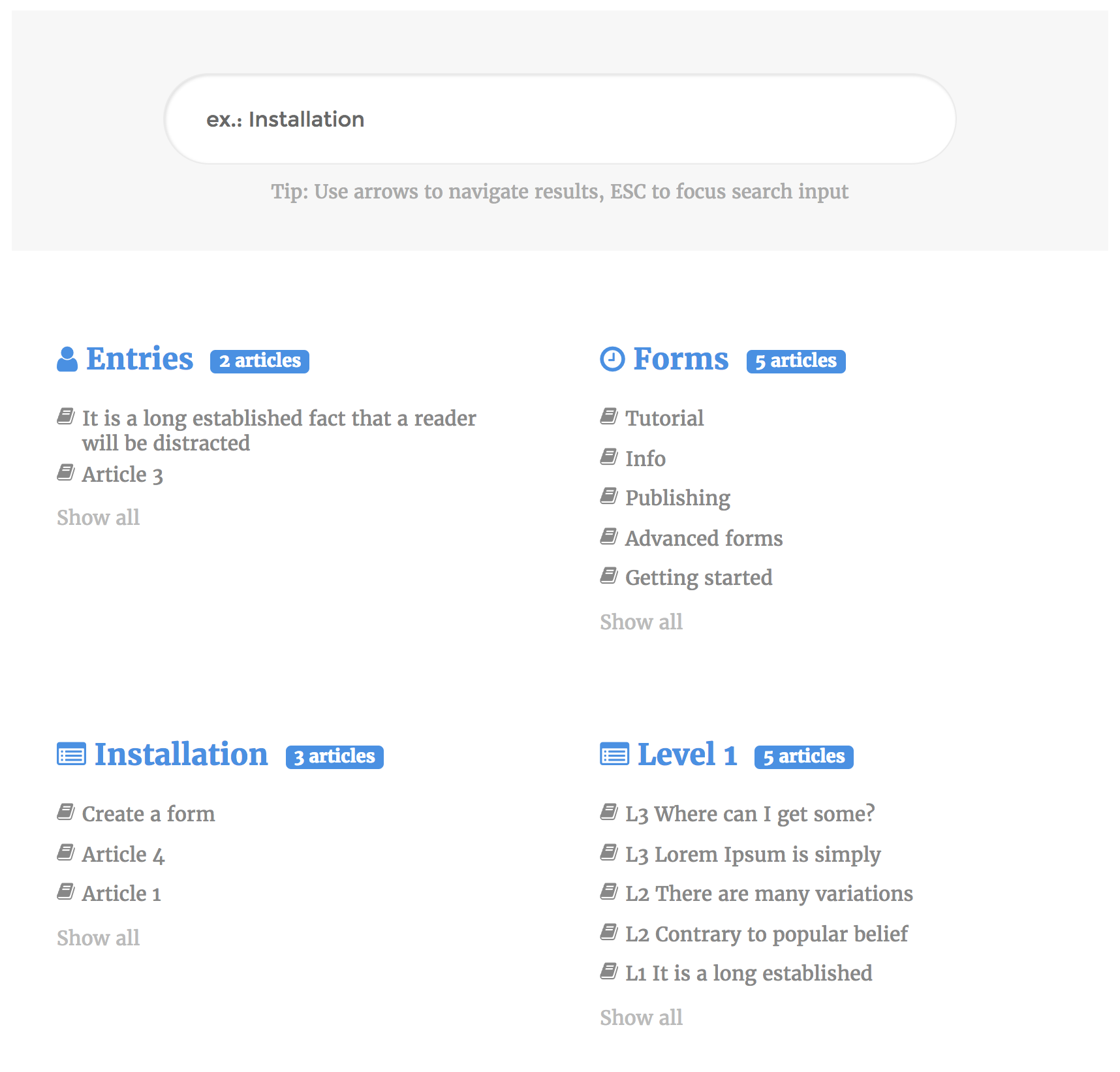1120x1072 pixels.
Task: Click the list icon beside Level 1
Action: 614,755
